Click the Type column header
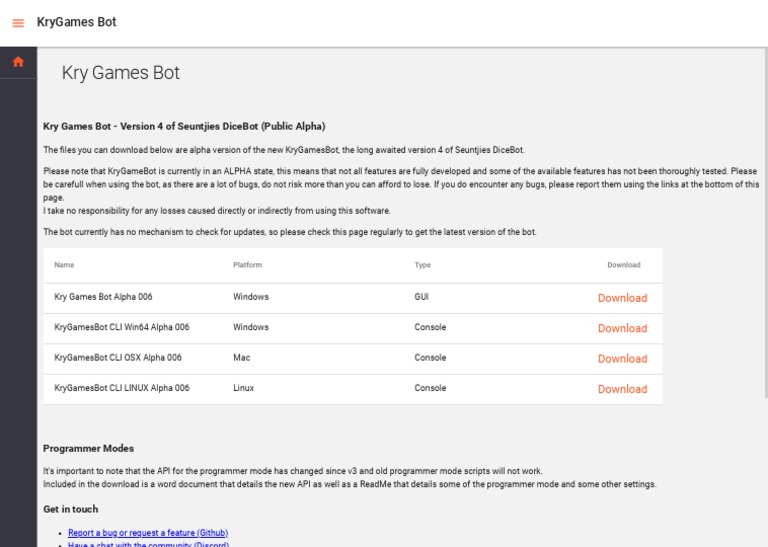 [423, 265]
